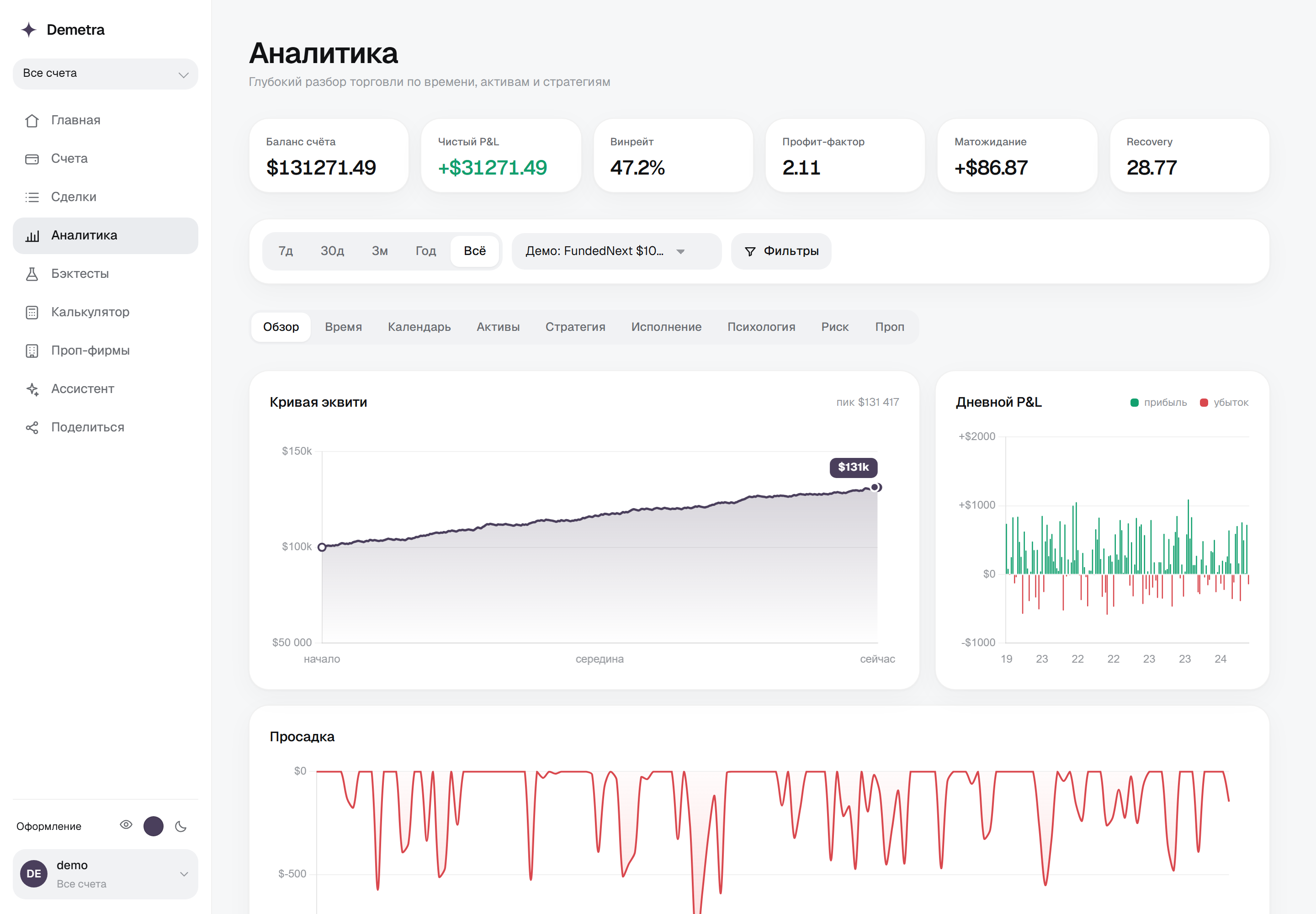Switch to the Стратегия tab
Image resolution: width=1316 pixels, height=914 pixels.
(575, 327)
